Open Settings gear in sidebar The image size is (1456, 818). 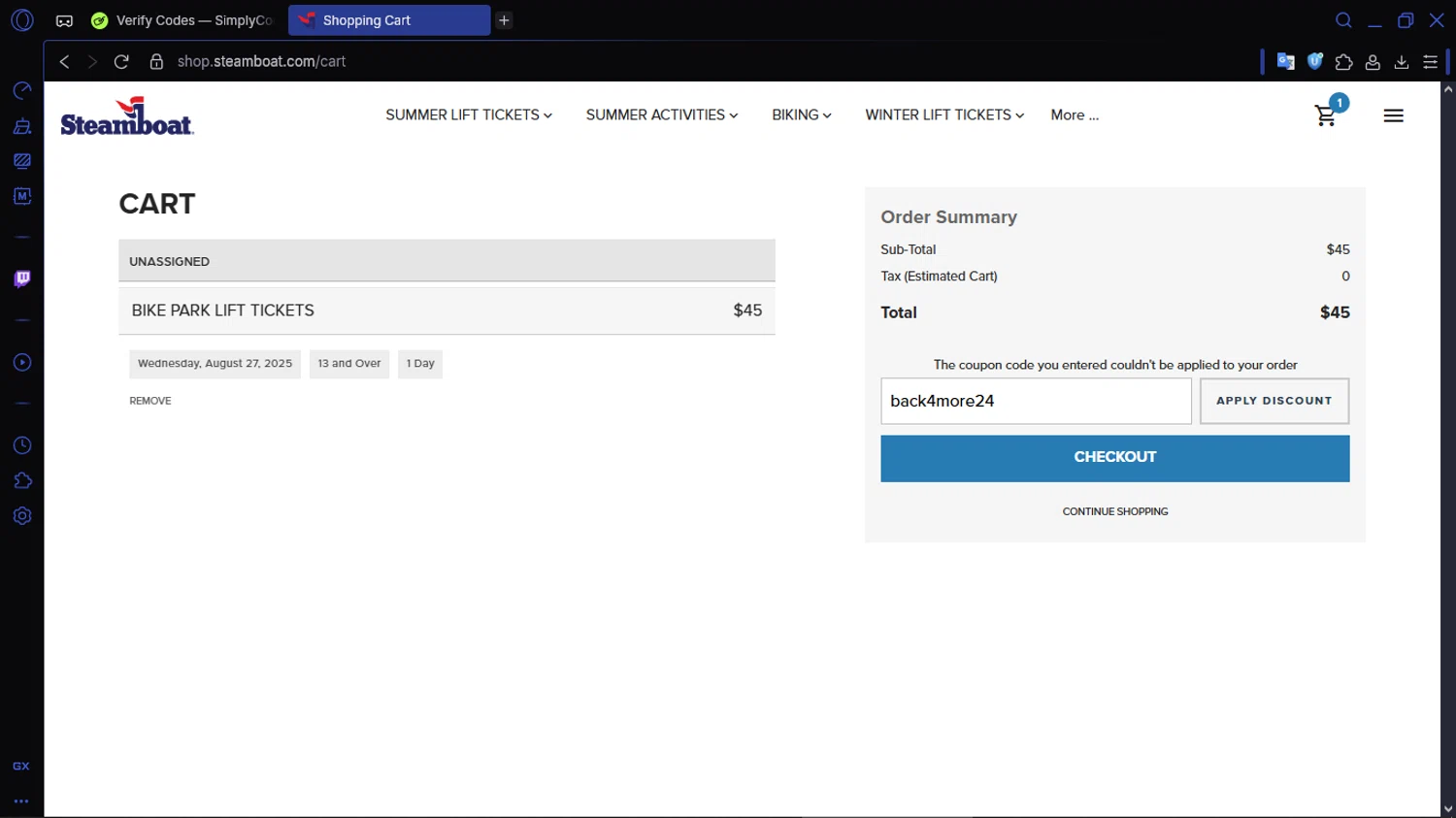pos(22,515)
